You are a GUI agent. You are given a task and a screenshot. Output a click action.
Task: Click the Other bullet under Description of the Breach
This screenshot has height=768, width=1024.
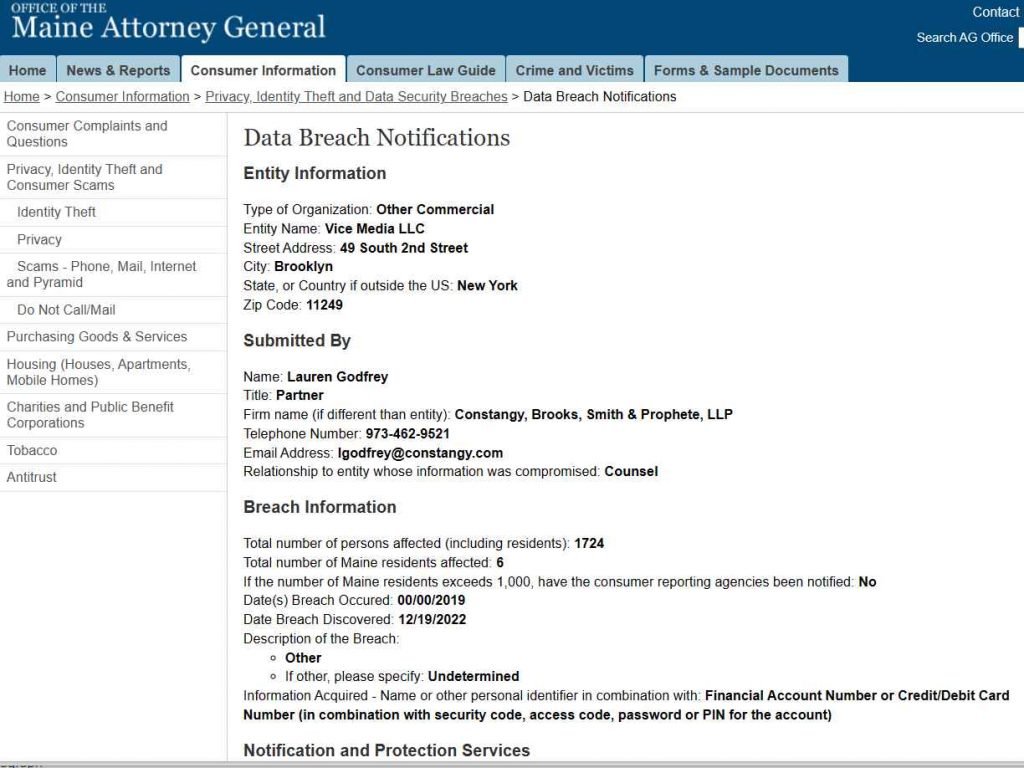(x=303, y=658)
